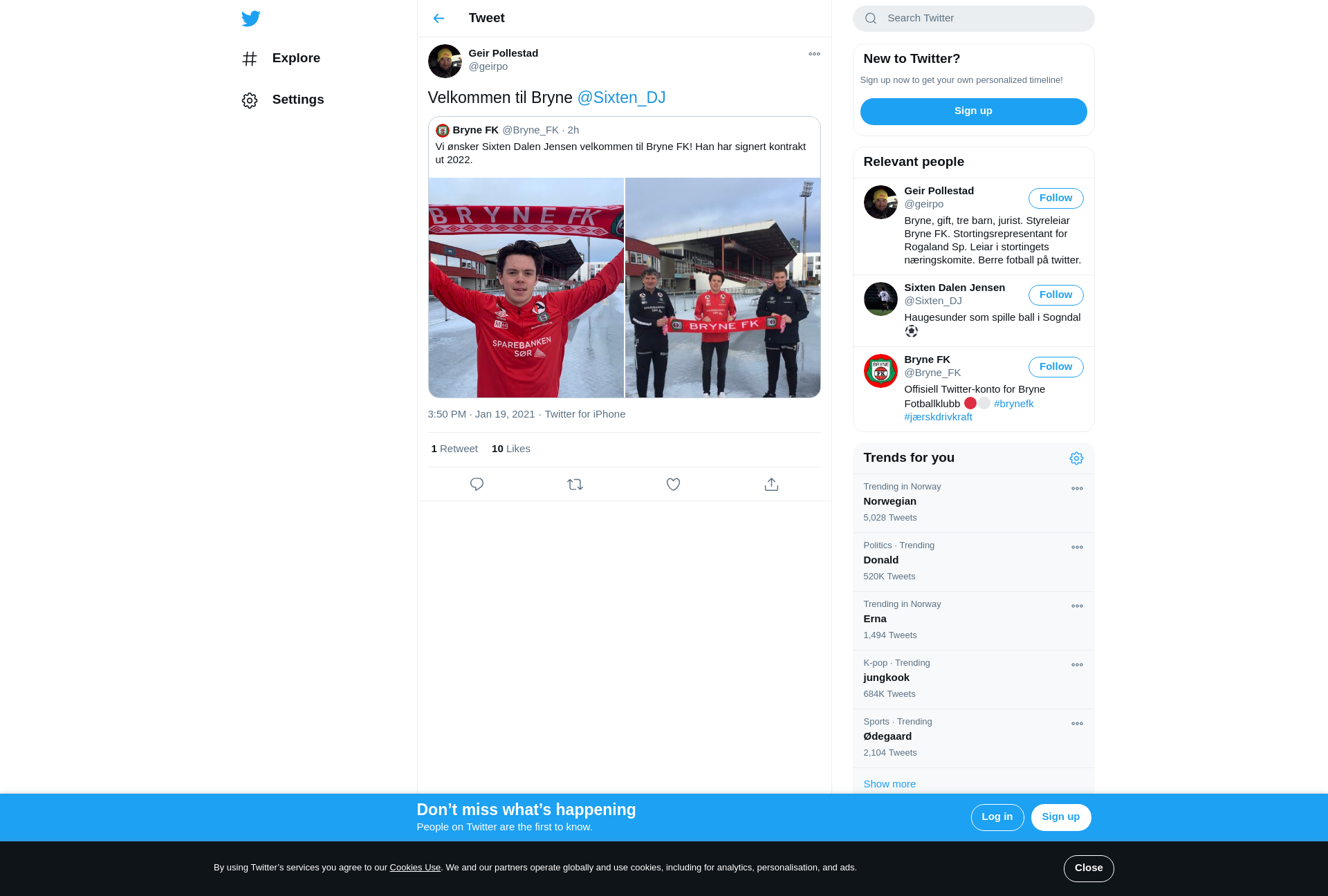This screenshot has width=1328, height=896.
Task: Click the @Sixten_DJ mention link
Action: tap(621, 98)
